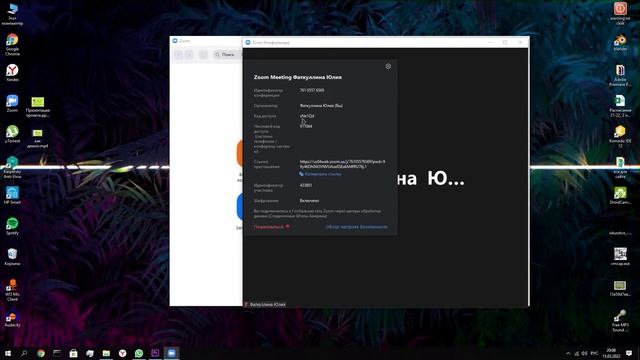Open DroidCam desktop icon
The image size is (640, 360).
point(620,195)
